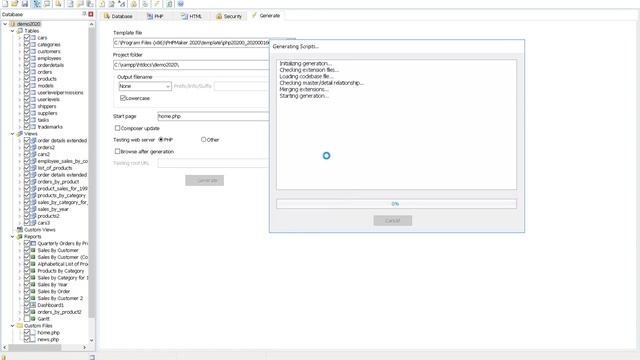Collapse the demo2020 root node
The height and width of the screenshot is (360, 640).
point(5,24)
